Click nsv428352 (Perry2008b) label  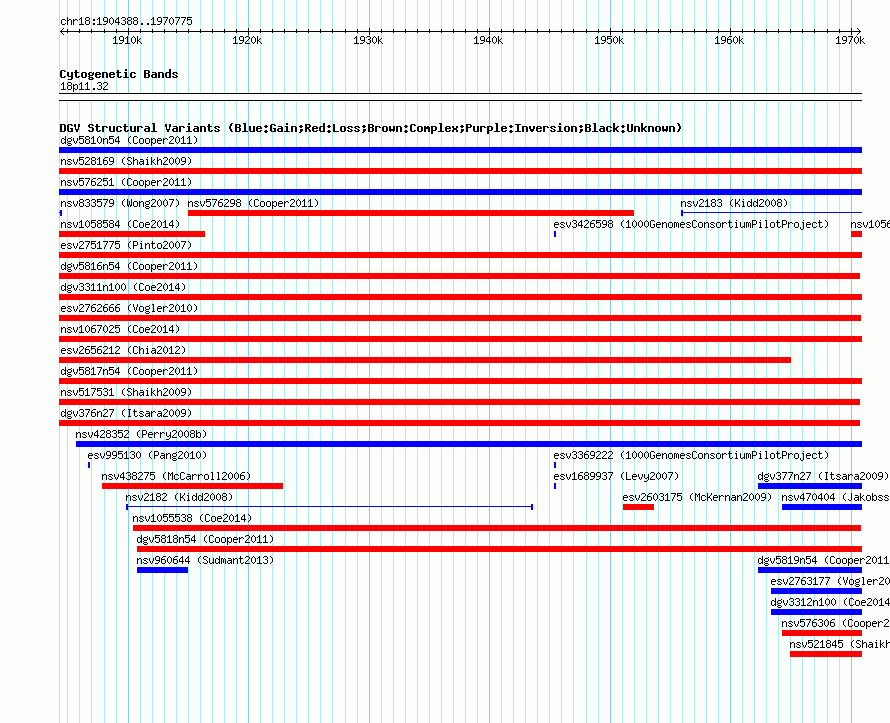pos(141,434)
